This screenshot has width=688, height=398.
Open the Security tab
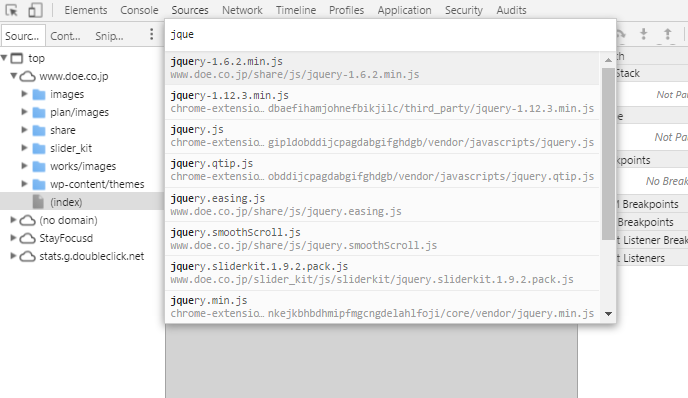coord(464,10)
